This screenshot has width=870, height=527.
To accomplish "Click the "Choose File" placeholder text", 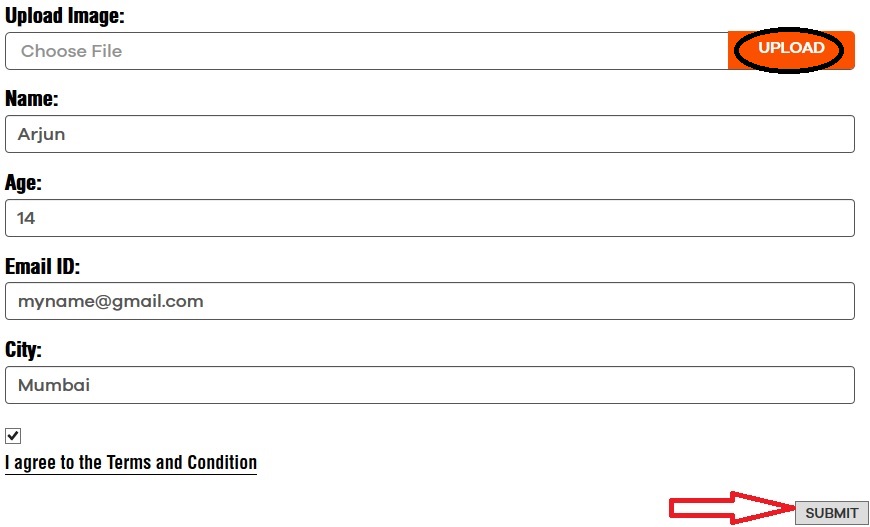I will click(71, 51).
